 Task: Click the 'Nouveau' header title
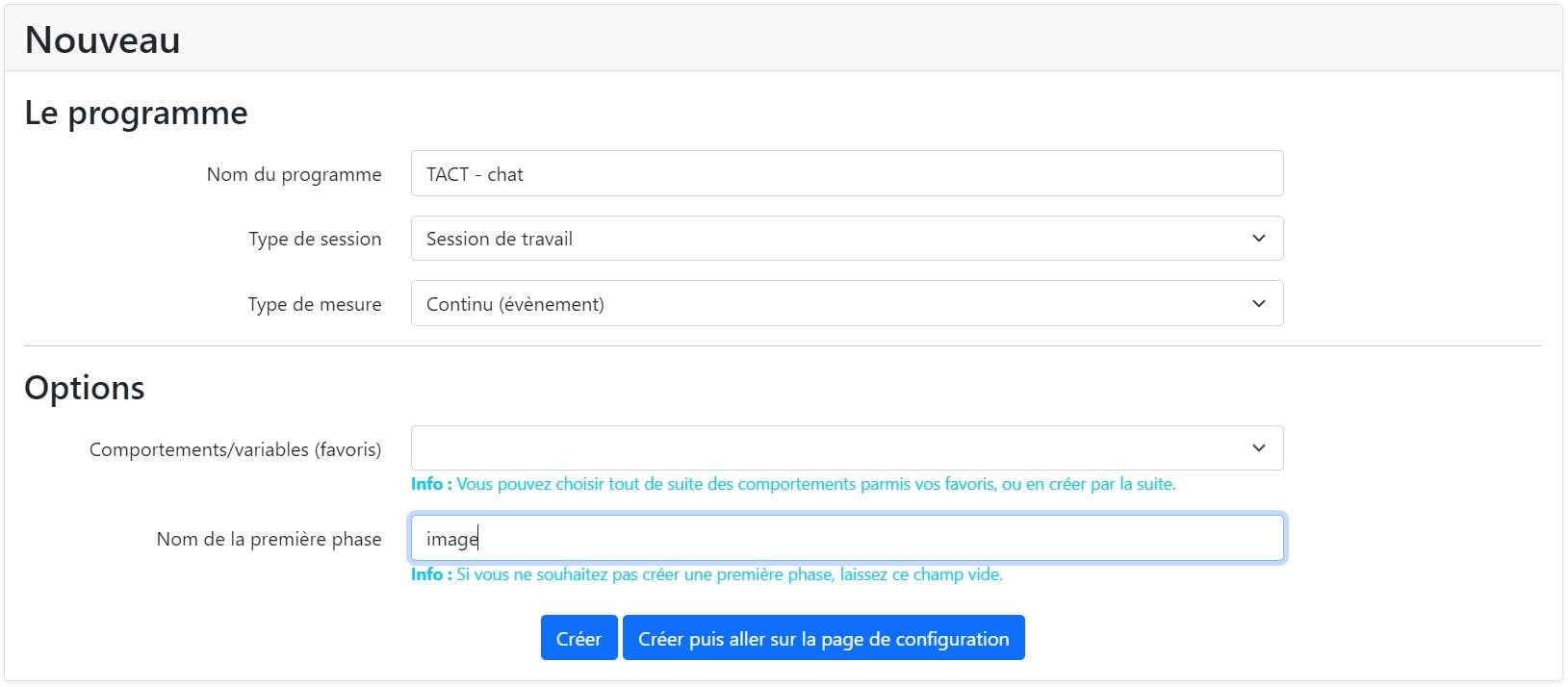coord(103,39)
